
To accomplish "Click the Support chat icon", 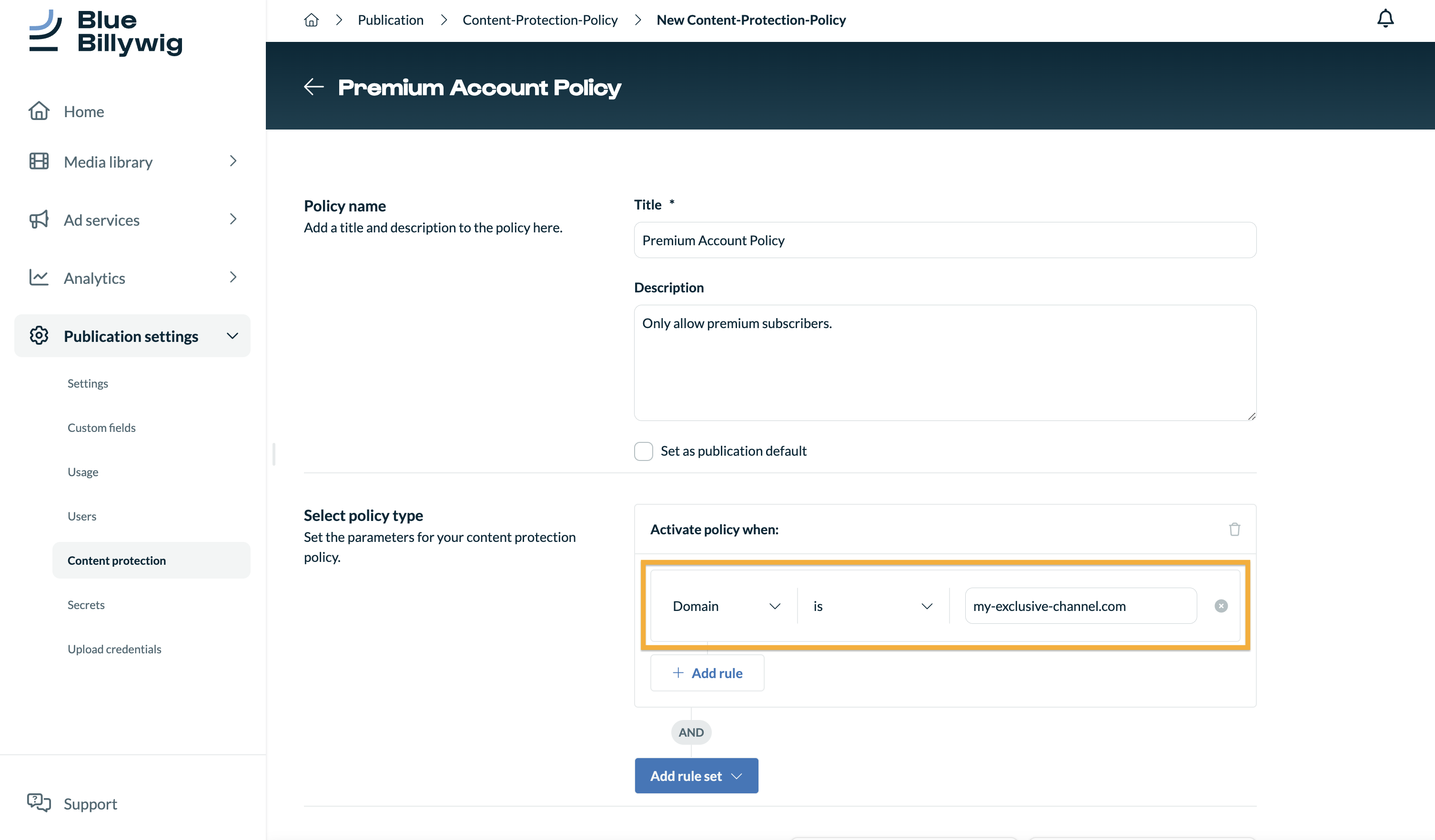I will (39, 803).
